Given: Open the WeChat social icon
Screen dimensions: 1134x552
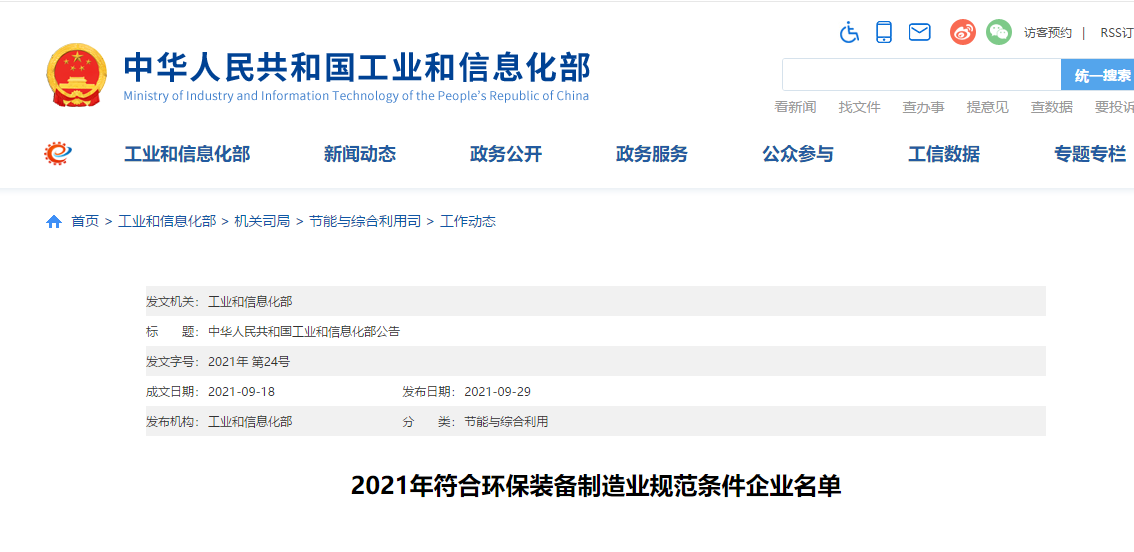Looking at the screenshot, I should (998, 32).
